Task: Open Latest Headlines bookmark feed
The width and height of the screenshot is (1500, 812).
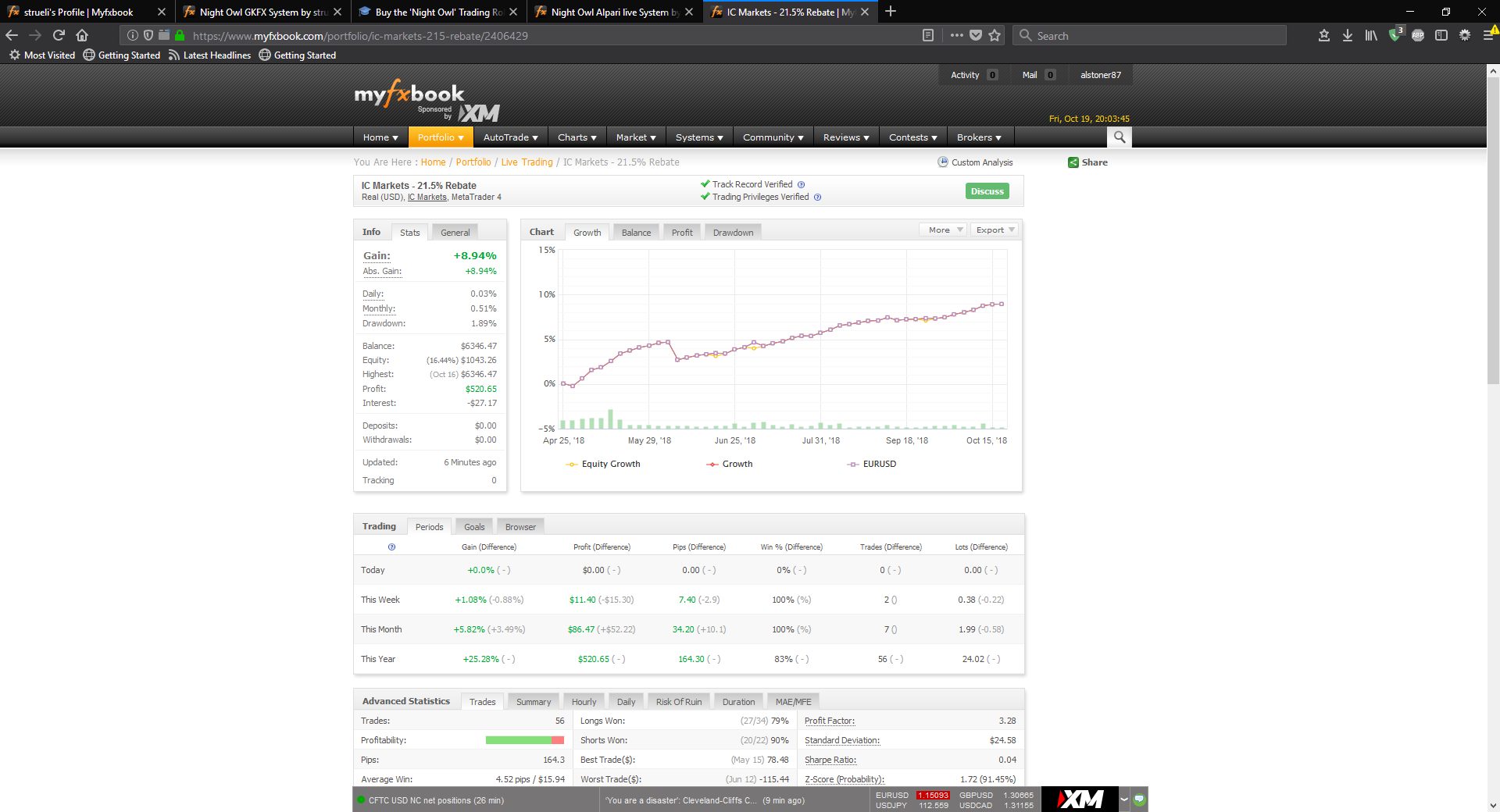Action: [209, 55]
